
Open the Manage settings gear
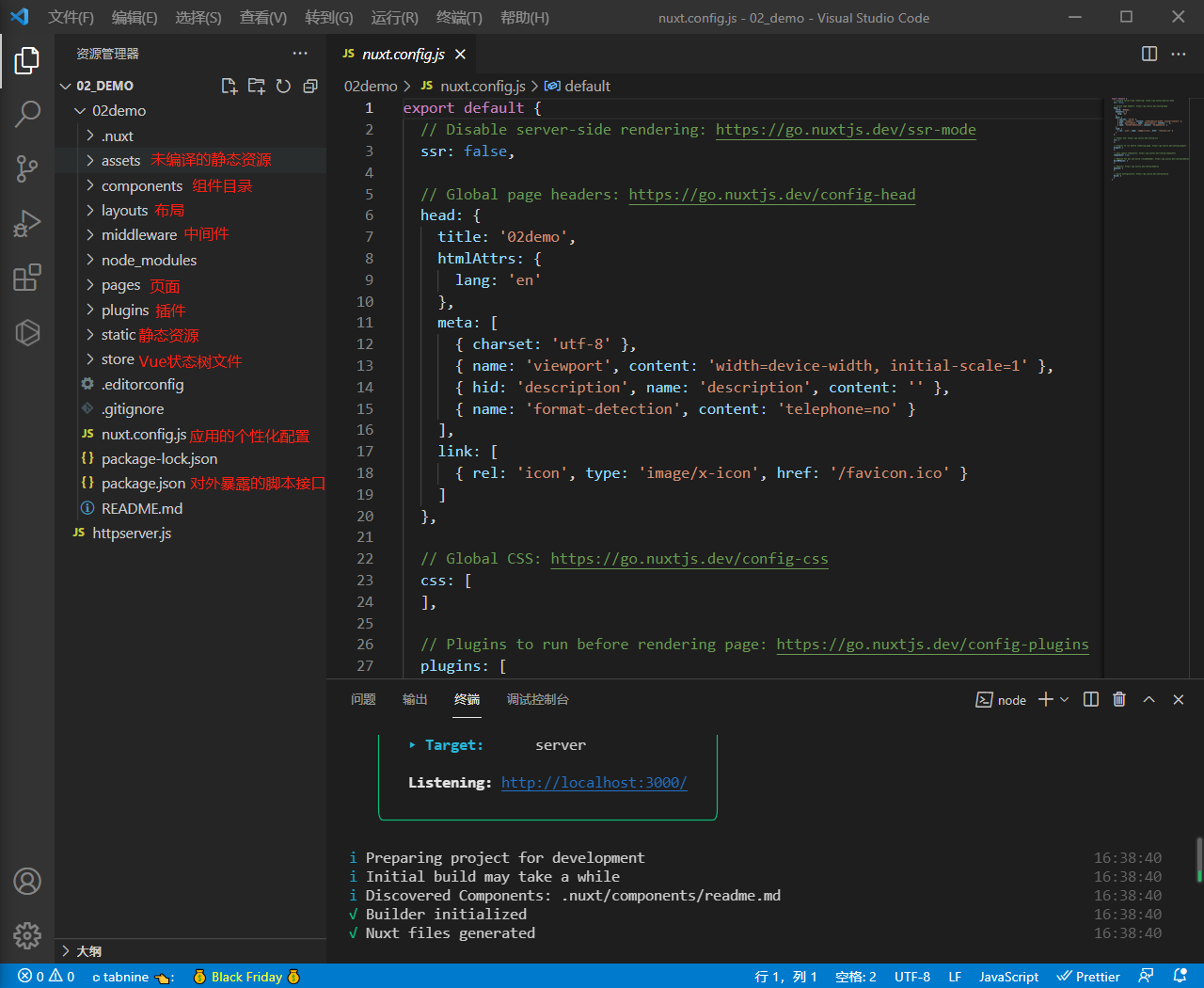(x=27, y=935)
